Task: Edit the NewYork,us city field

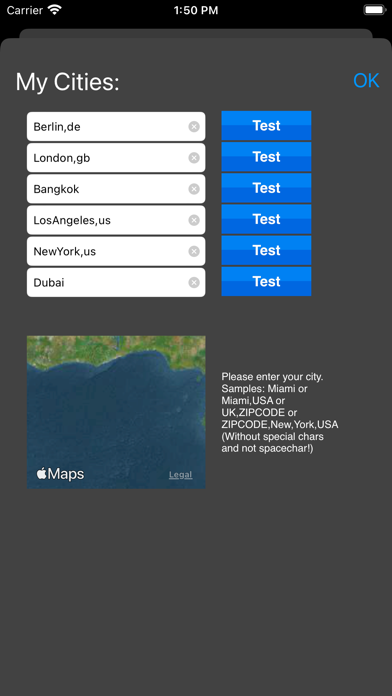Action: [116, 251]
